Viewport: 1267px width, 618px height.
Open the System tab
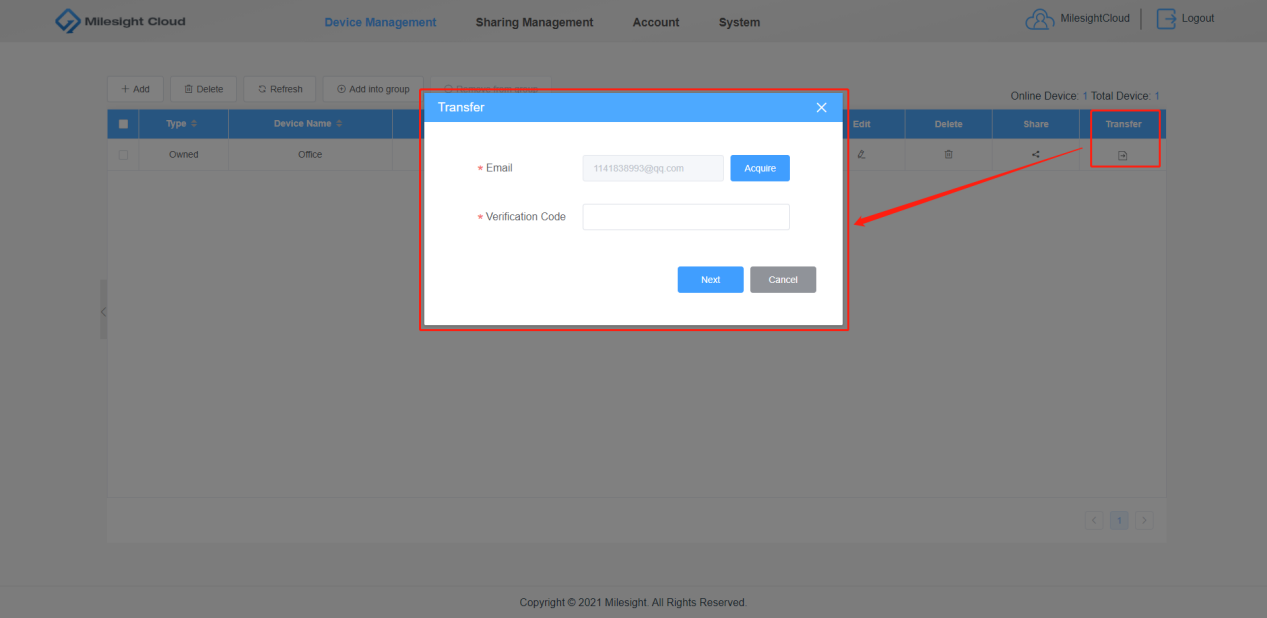click(x=739, y=22)
